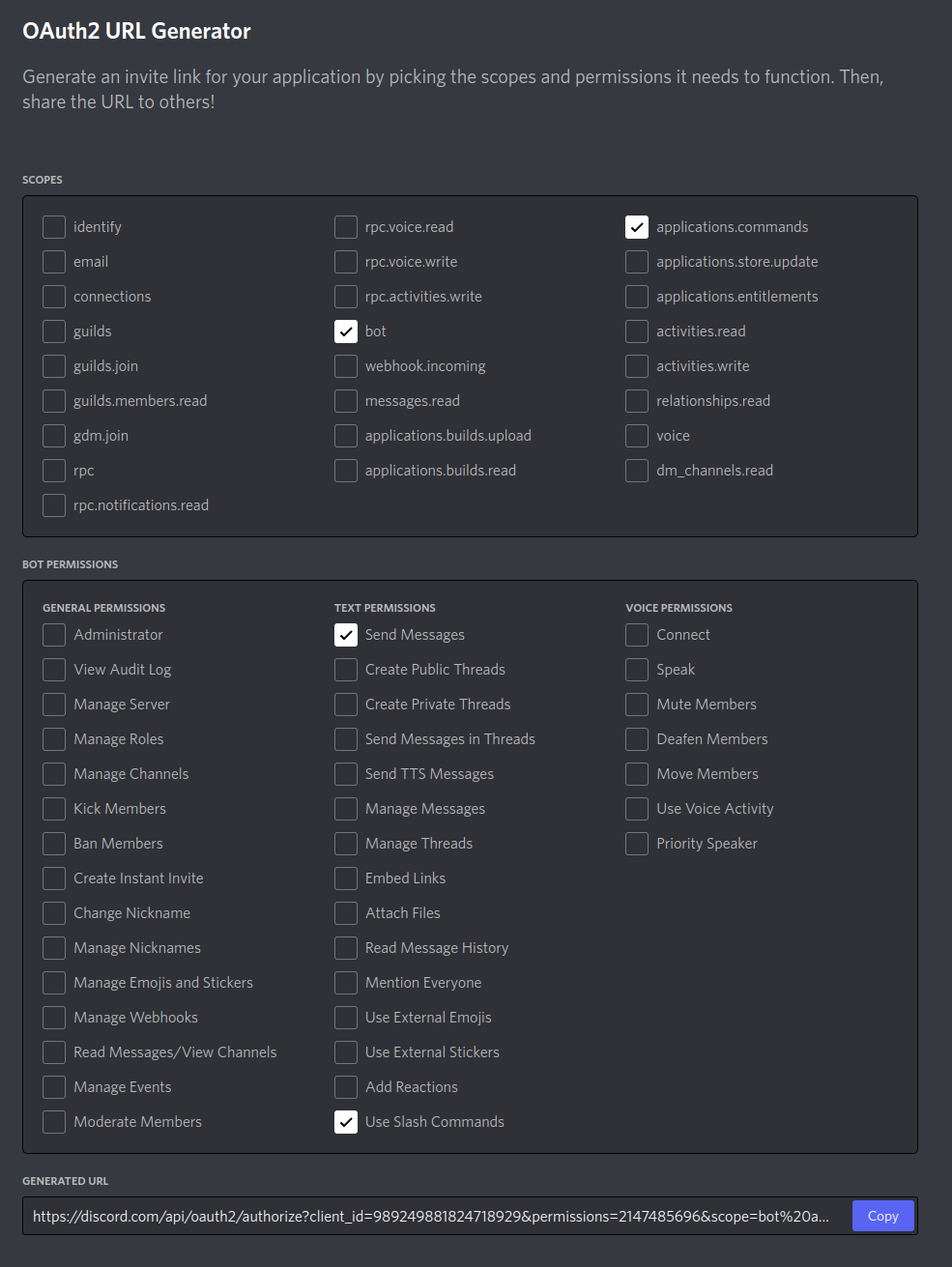
Task: Enable Embed Links permission
Action: pos(346,878)
